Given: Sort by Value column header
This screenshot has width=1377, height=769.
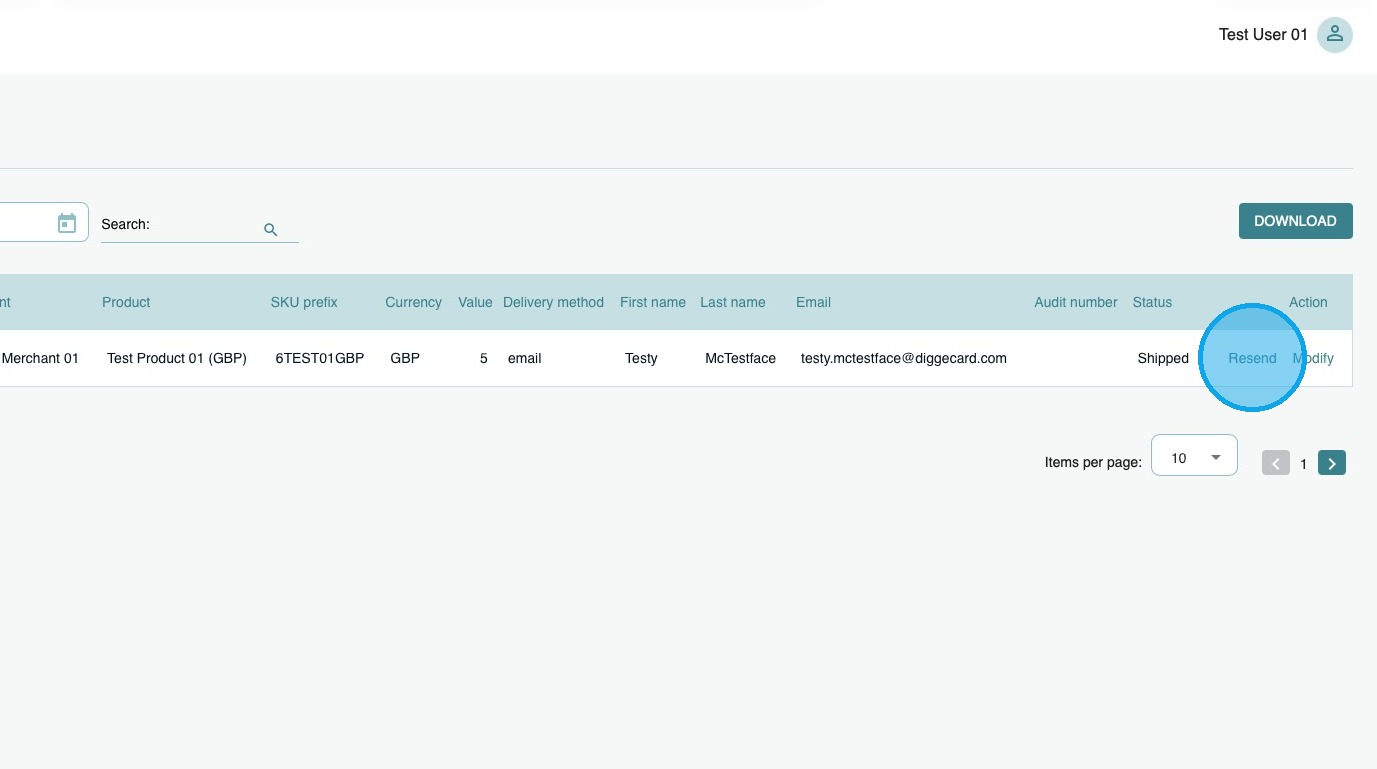Looking at the screenshot, I should click(x=475, y=302).
